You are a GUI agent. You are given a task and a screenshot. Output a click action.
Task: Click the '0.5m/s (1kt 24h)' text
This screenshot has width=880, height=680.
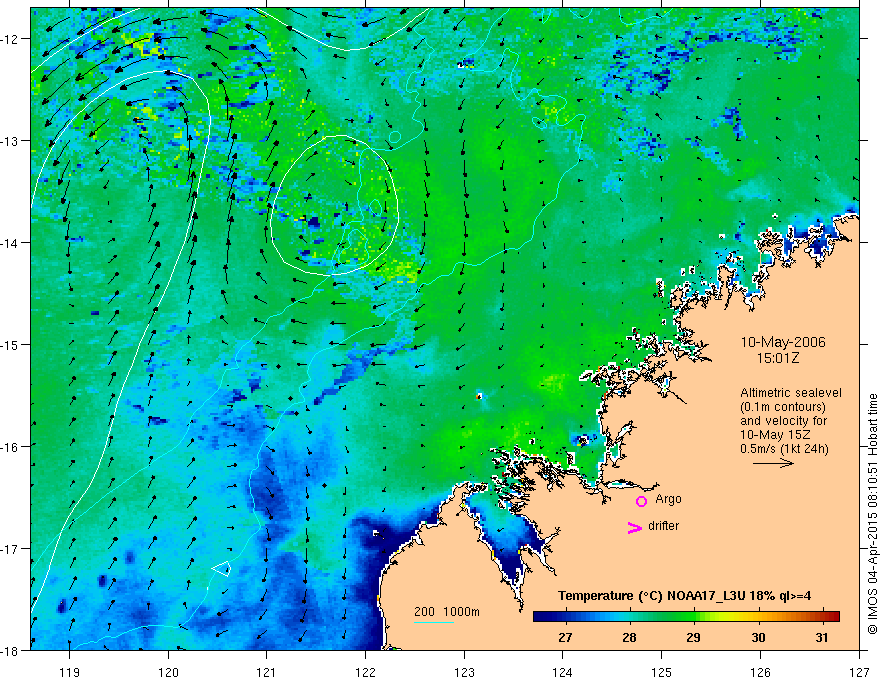(x=784, y=449)
